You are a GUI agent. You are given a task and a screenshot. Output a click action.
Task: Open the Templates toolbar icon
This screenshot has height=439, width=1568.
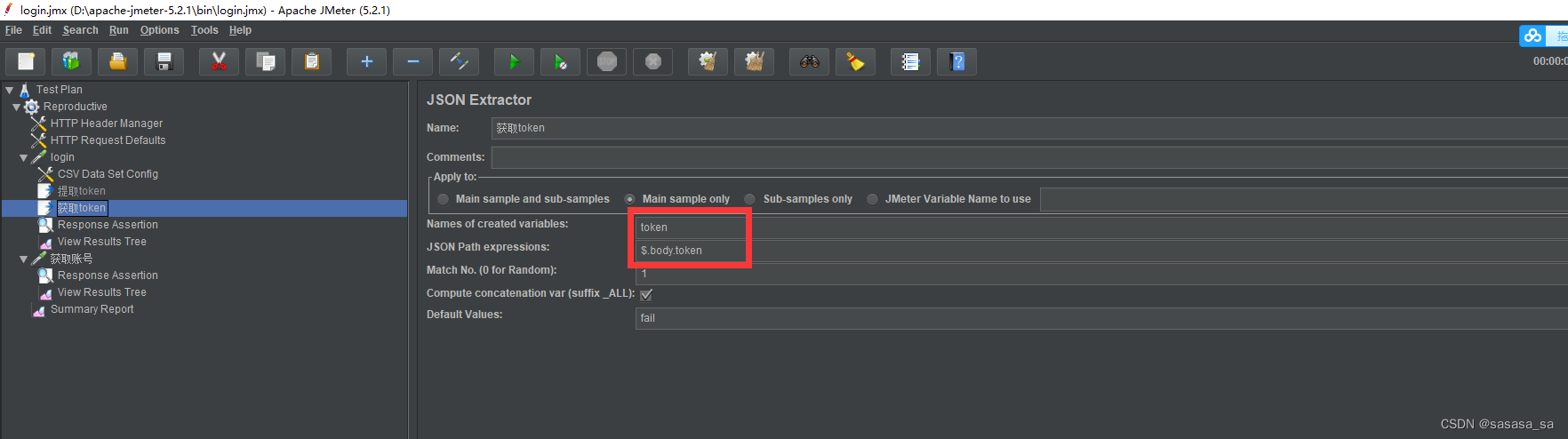coord(72,61)
